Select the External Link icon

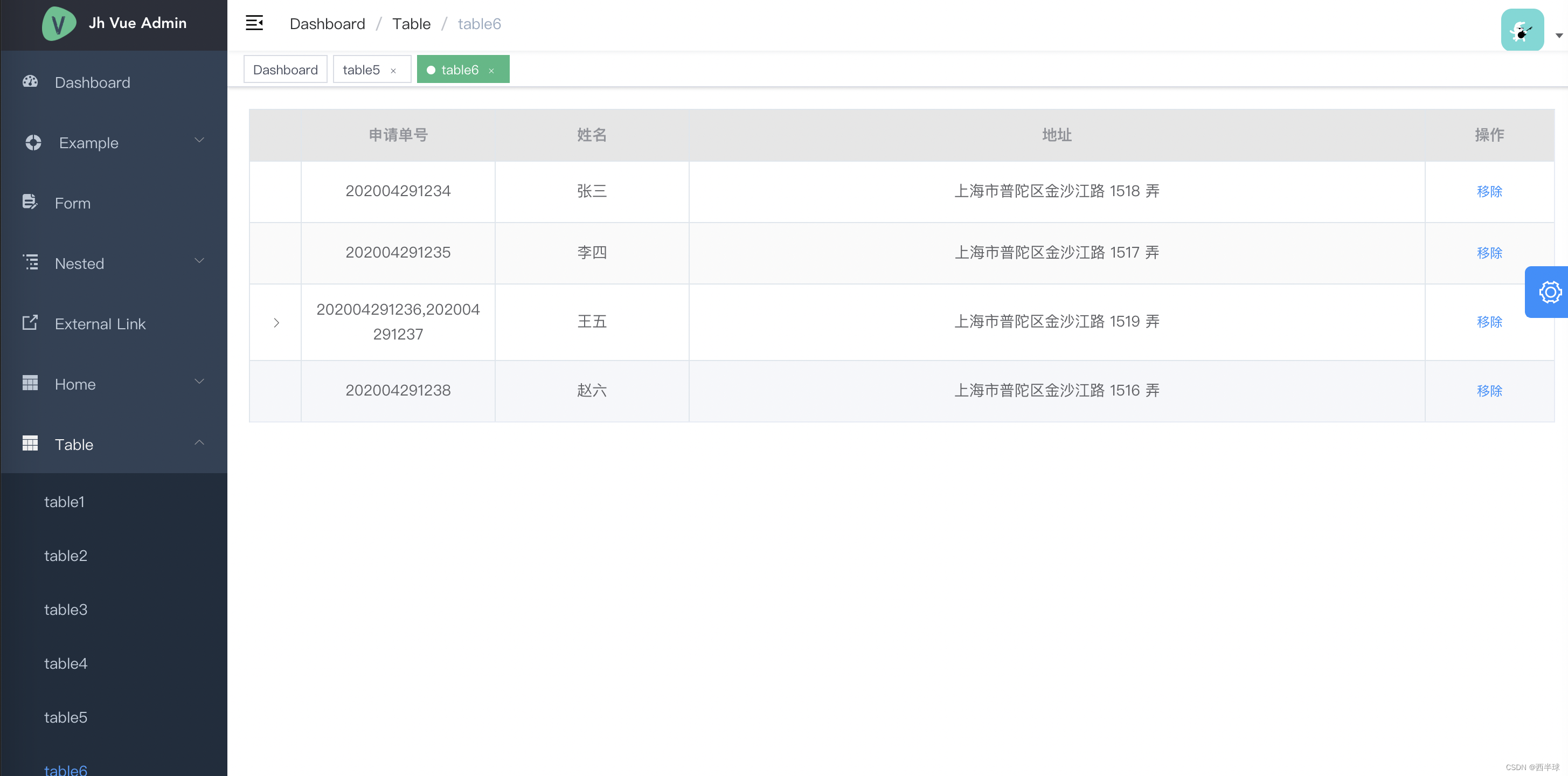coord(30,323)
